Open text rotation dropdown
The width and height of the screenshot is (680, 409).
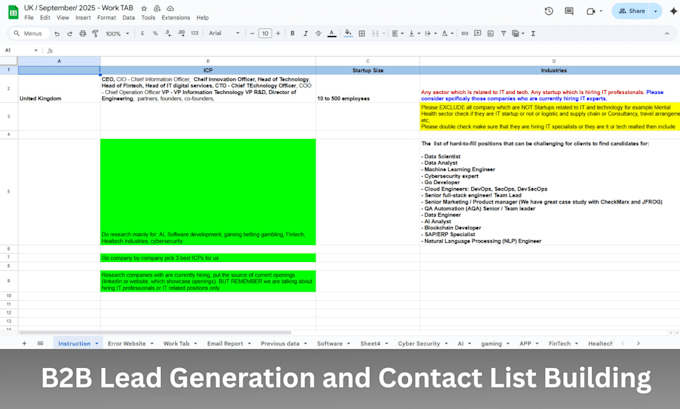pyautogui.click(x=447, y=33)
